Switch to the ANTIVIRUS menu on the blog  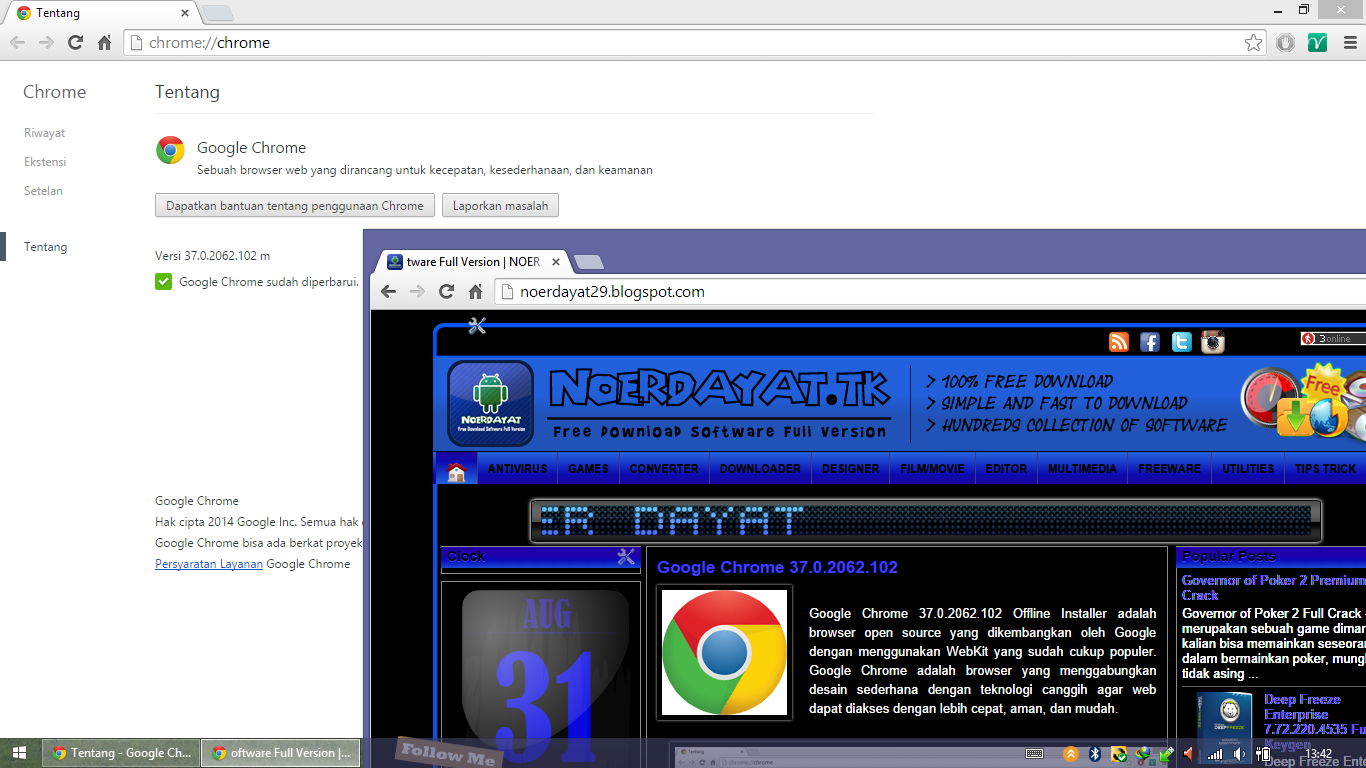517,467
